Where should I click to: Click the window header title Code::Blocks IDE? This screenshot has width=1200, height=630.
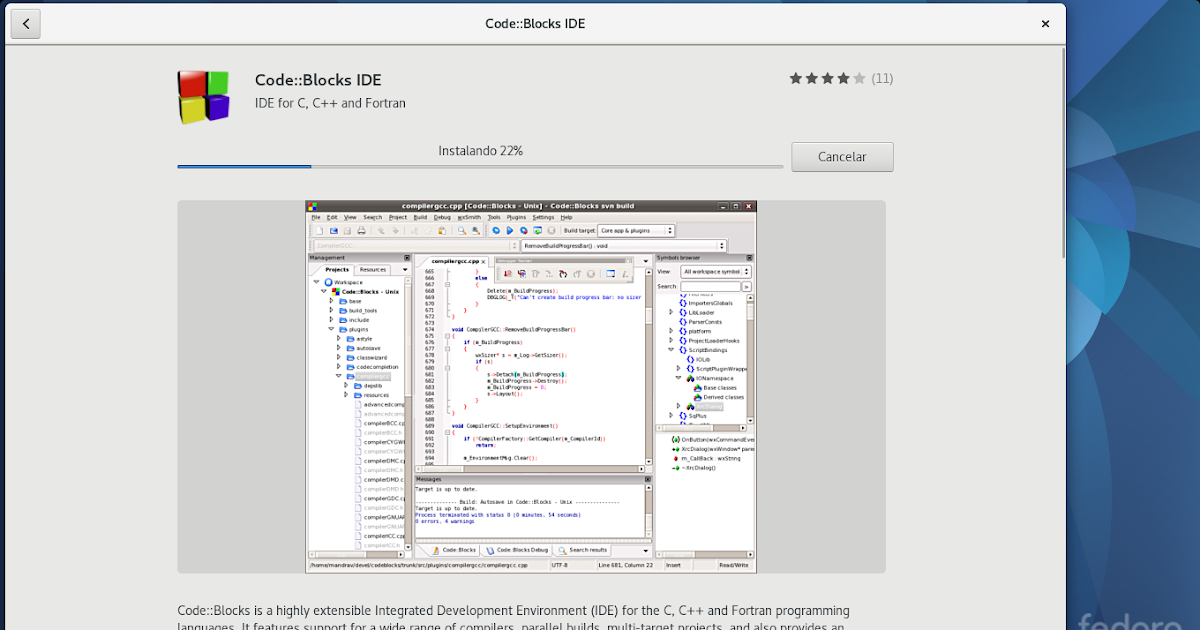[535, 24]
